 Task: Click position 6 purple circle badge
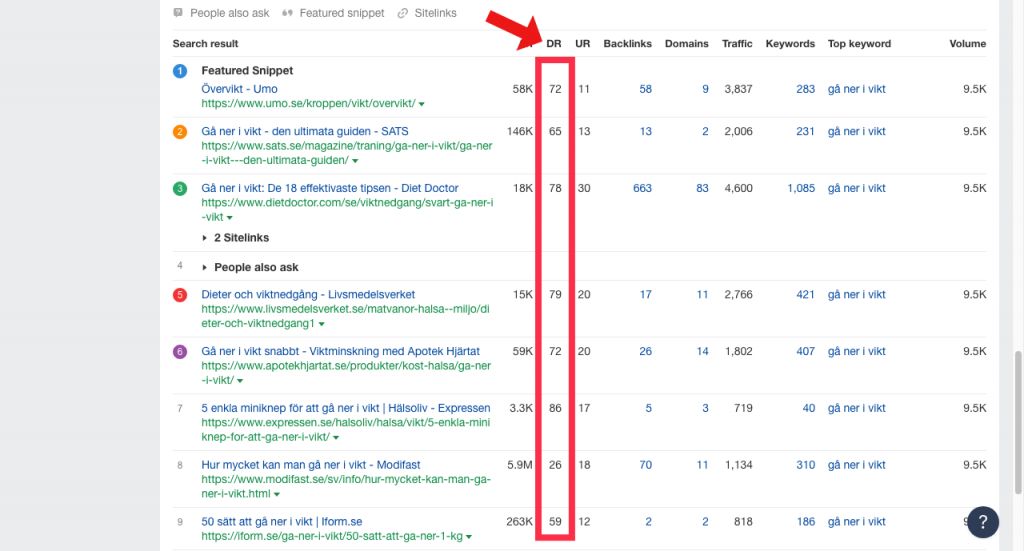click(180, 352)
